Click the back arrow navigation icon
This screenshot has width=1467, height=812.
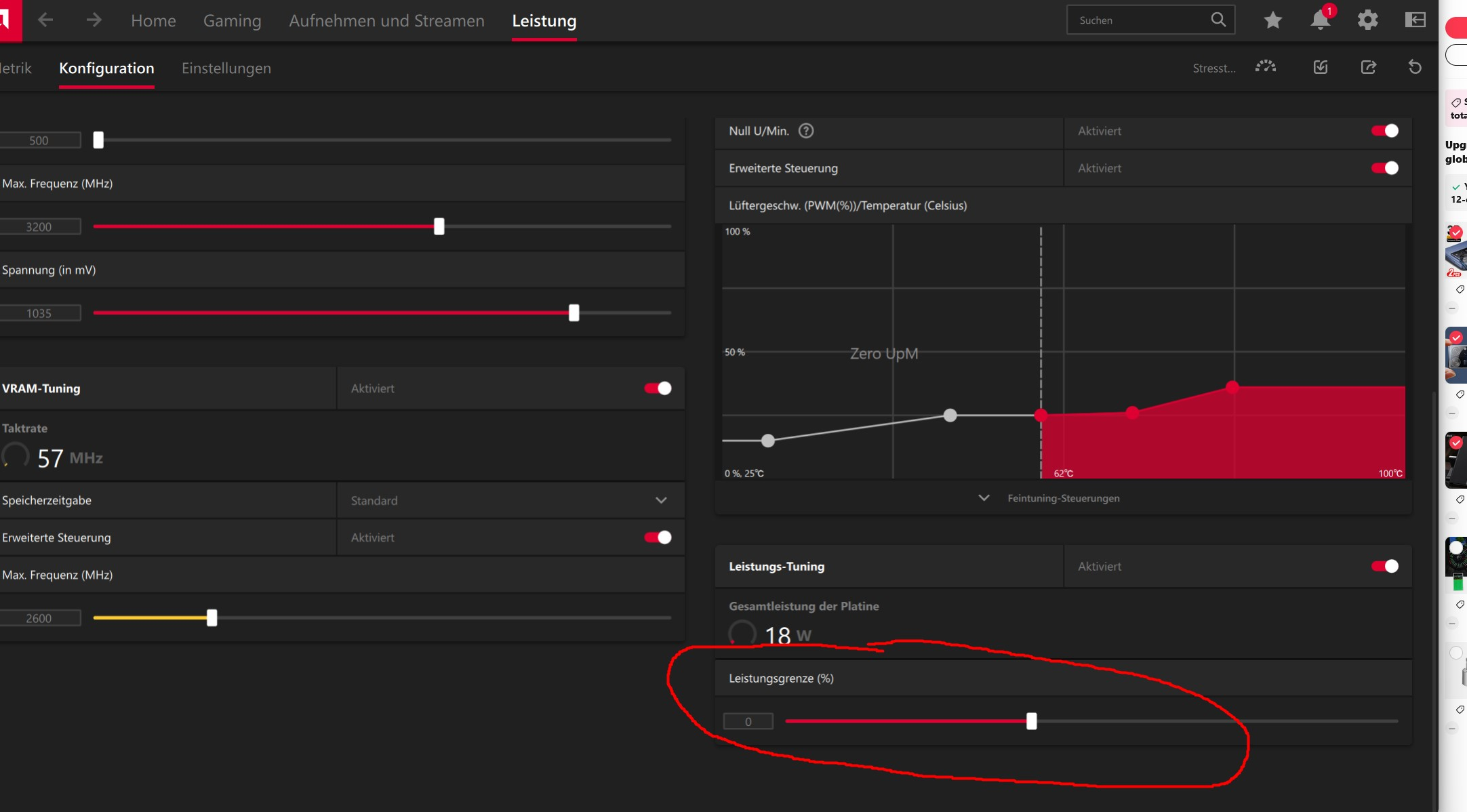tap(45, 20)
